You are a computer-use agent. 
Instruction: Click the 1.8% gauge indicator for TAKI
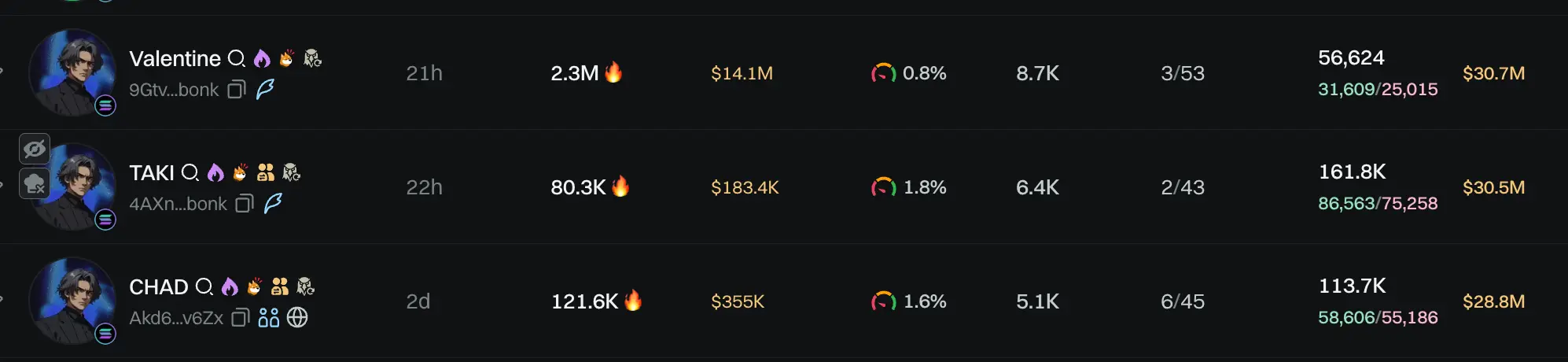884,187
